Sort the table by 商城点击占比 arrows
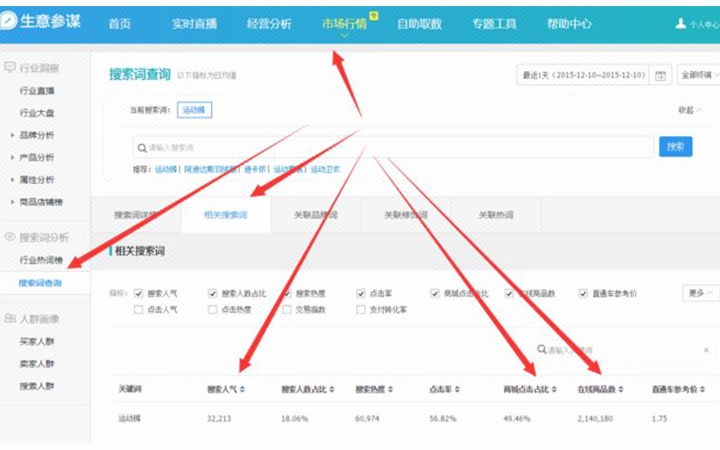Viewport: 720px width, 450px height. [x=554, y=389]
